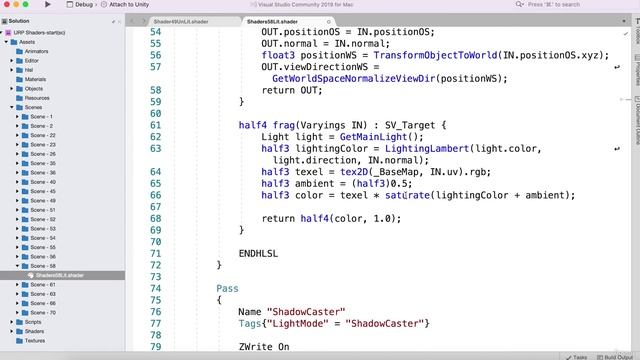Click the Scene - 45 folder icon

25,191
